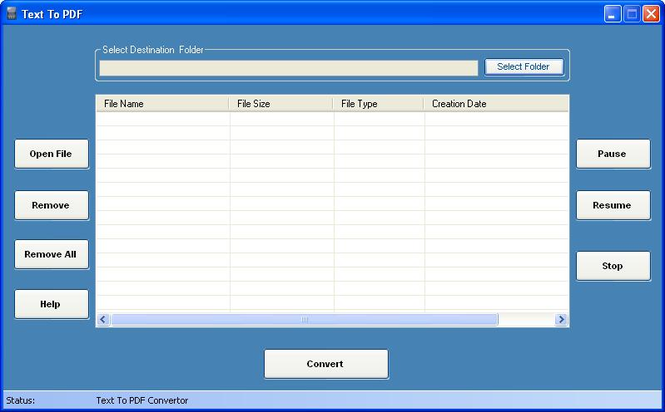Click the Text To PDF title bar icon
This screenshot has width=665, height=412.
[x=11, y=13]
